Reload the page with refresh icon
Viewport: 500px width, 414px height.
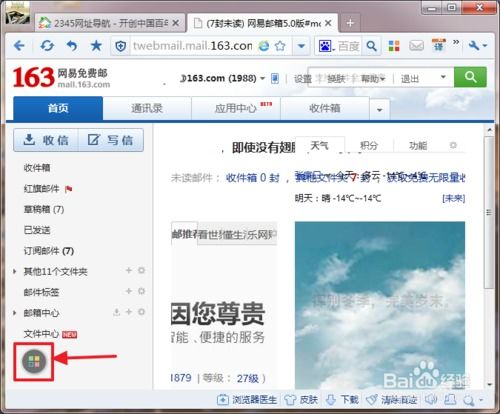pyautogui.click(x=47, y=46)
